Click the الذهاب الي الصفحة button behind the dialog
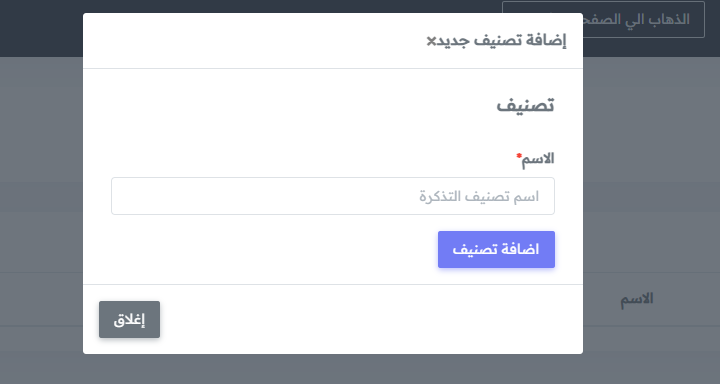Screen dimensions: 720x384 644,19
